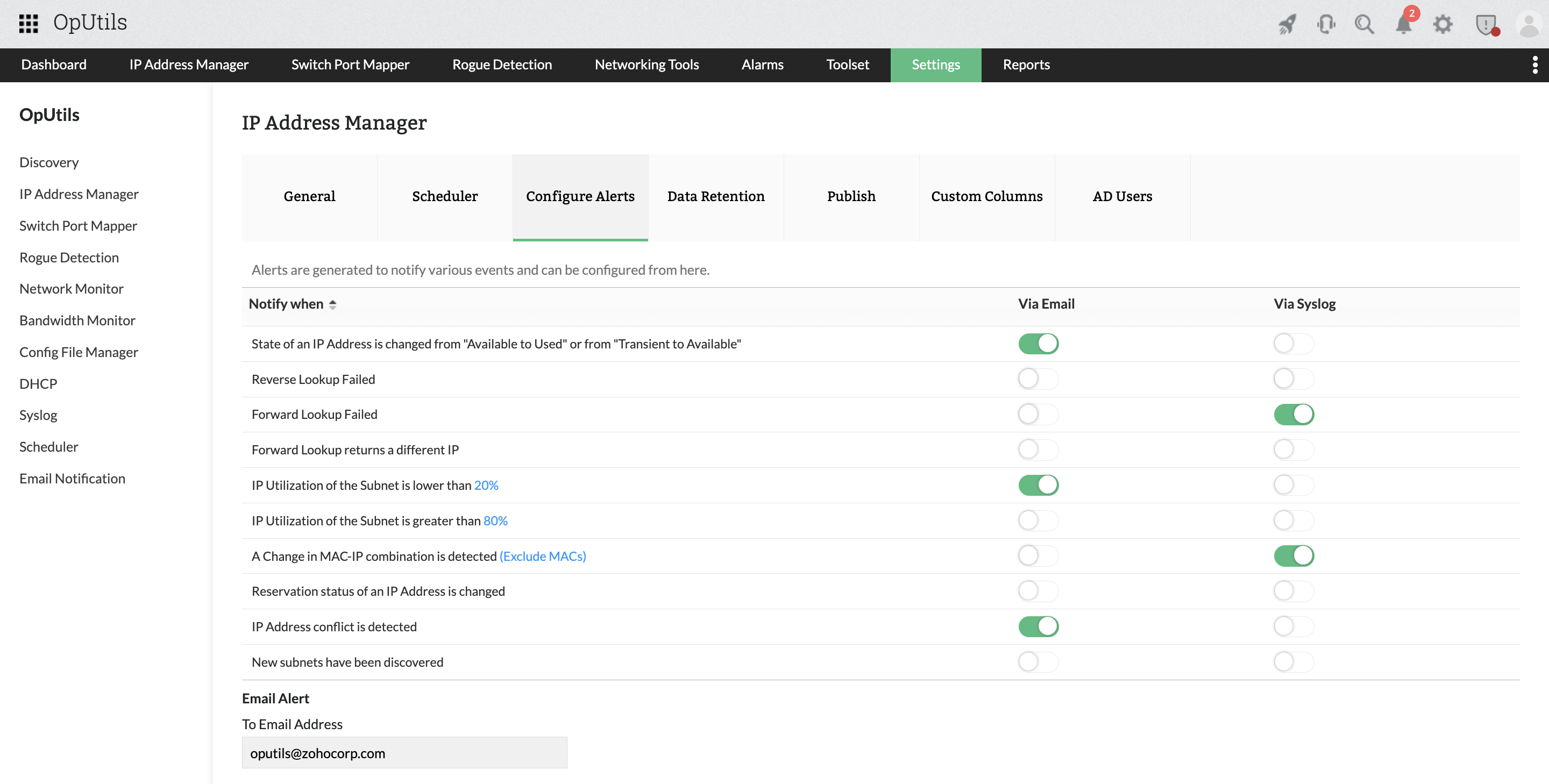Turn off syslog for Forward Lookup Failed

[x=1294, y=414]
